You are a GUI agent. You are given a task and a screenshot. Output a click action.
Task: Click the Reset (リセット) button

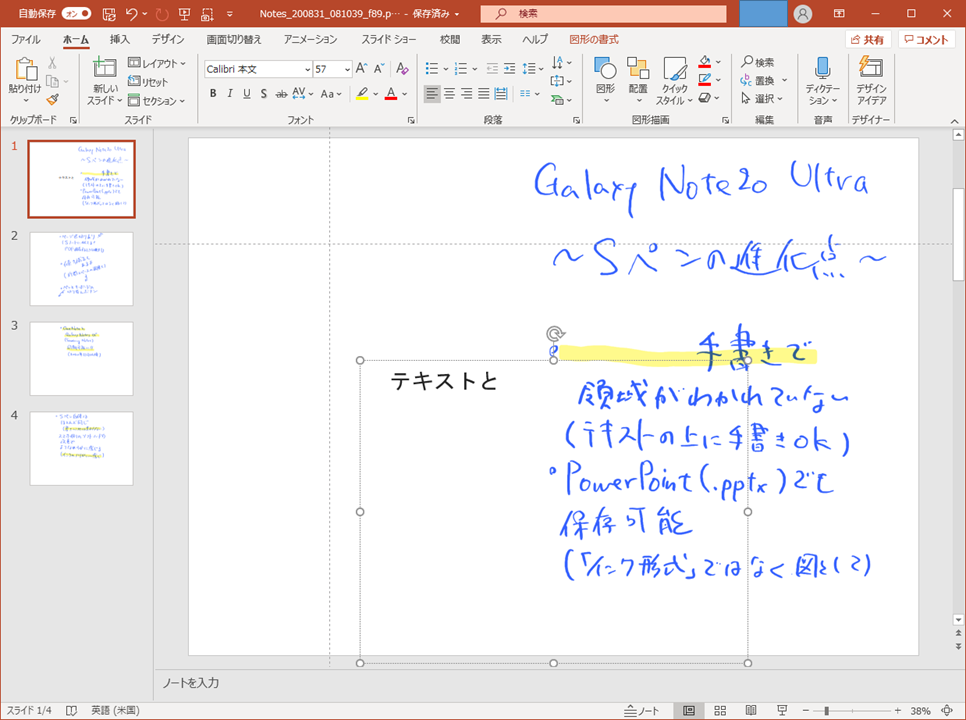(148, 81)
